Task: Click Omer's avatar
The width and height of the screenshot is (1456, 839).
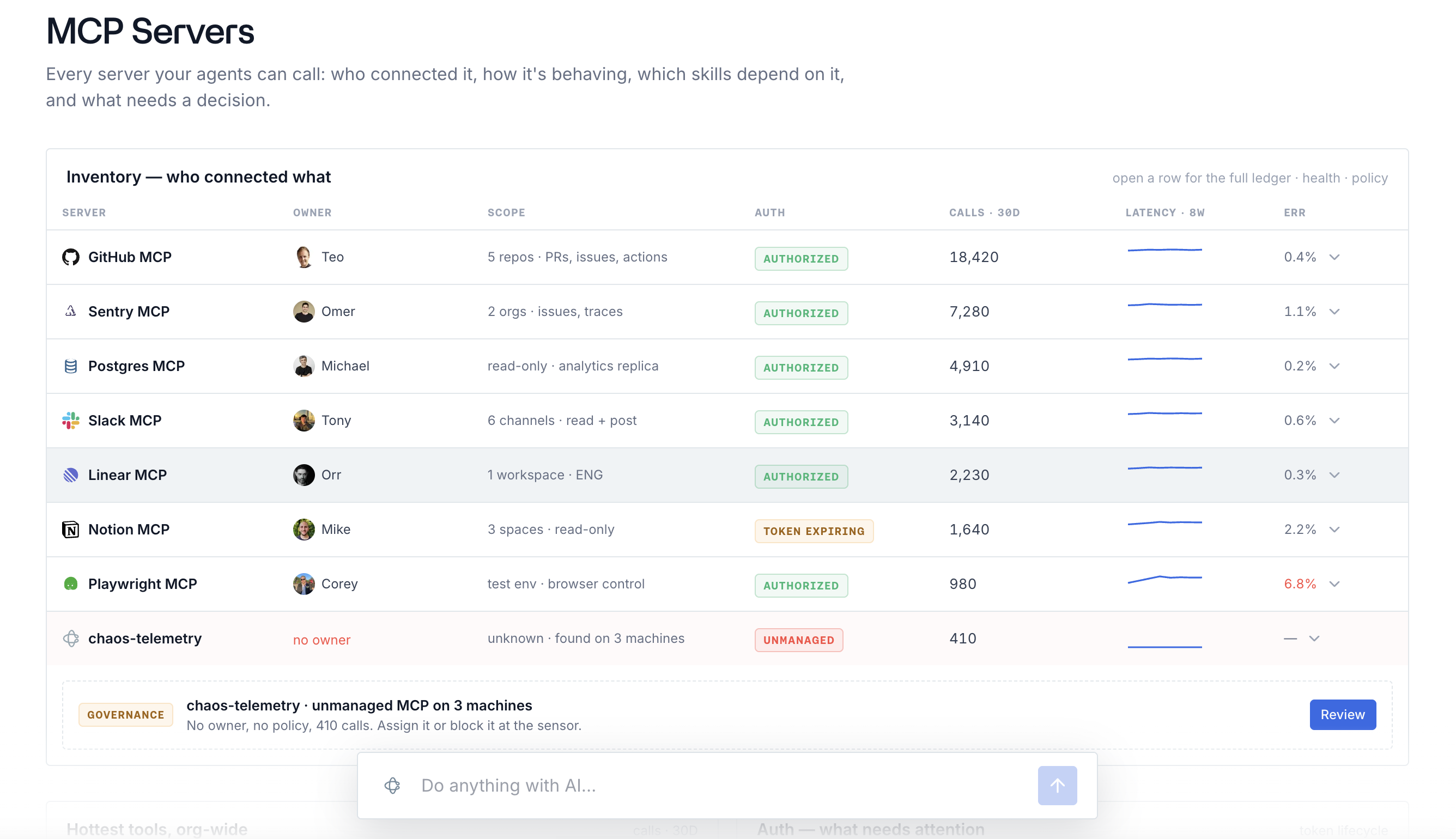Action: click(x=304, y=311)
